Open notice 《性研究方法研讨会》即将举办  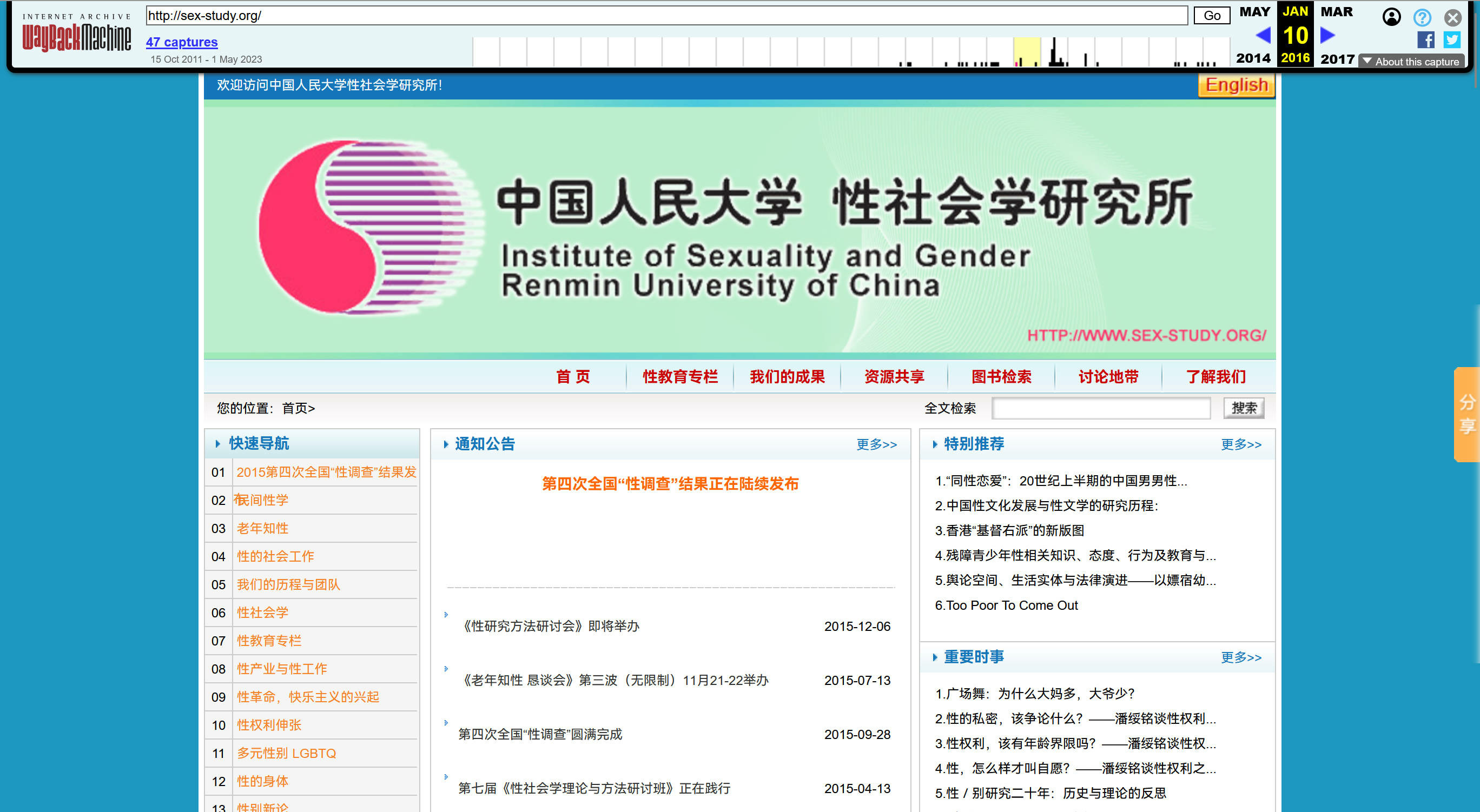click(x=549, y=627)
